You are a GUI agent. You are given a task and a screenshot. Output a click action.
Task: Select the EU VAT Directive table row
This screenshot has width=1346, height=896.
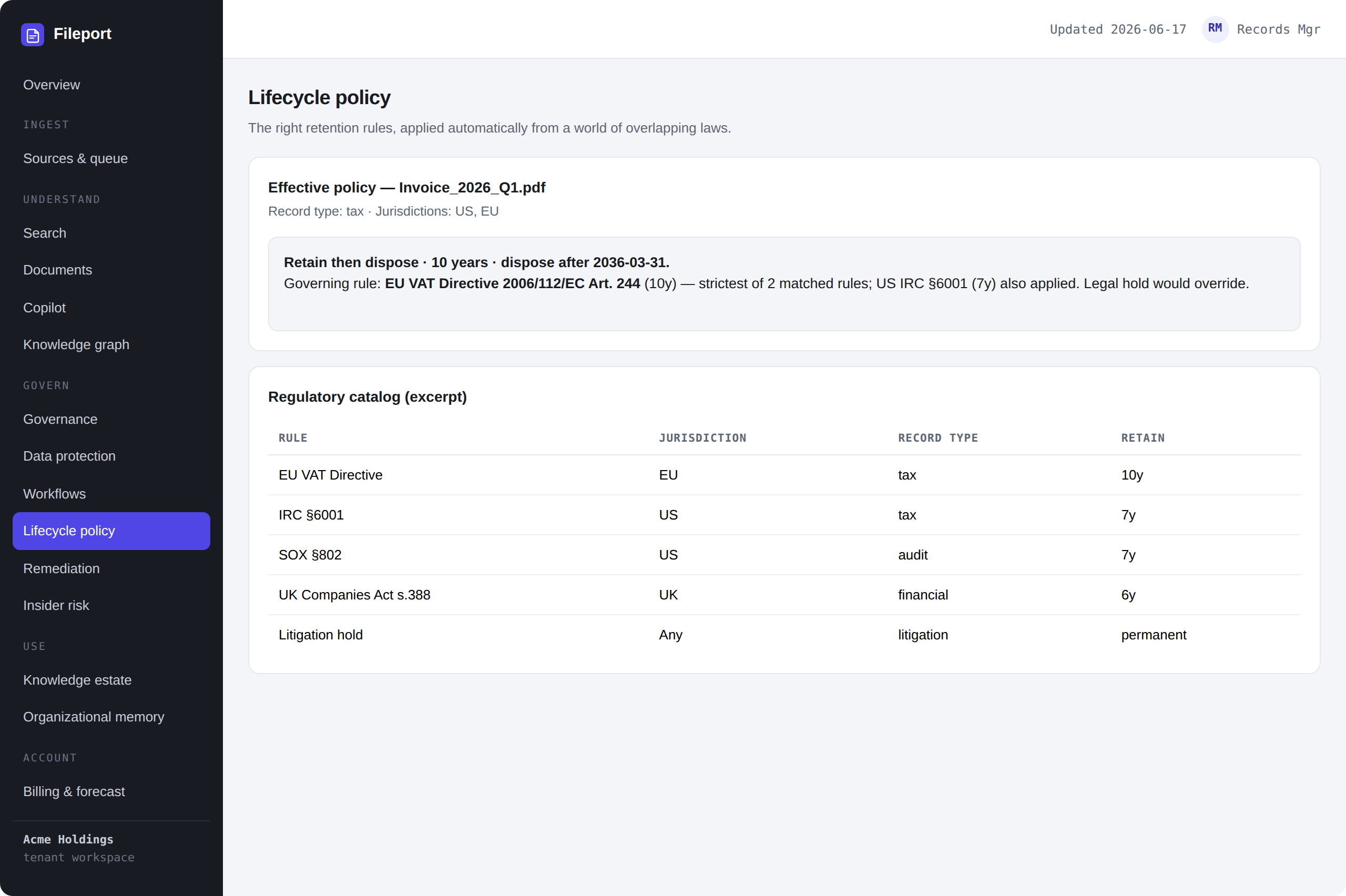coord(784,475)
